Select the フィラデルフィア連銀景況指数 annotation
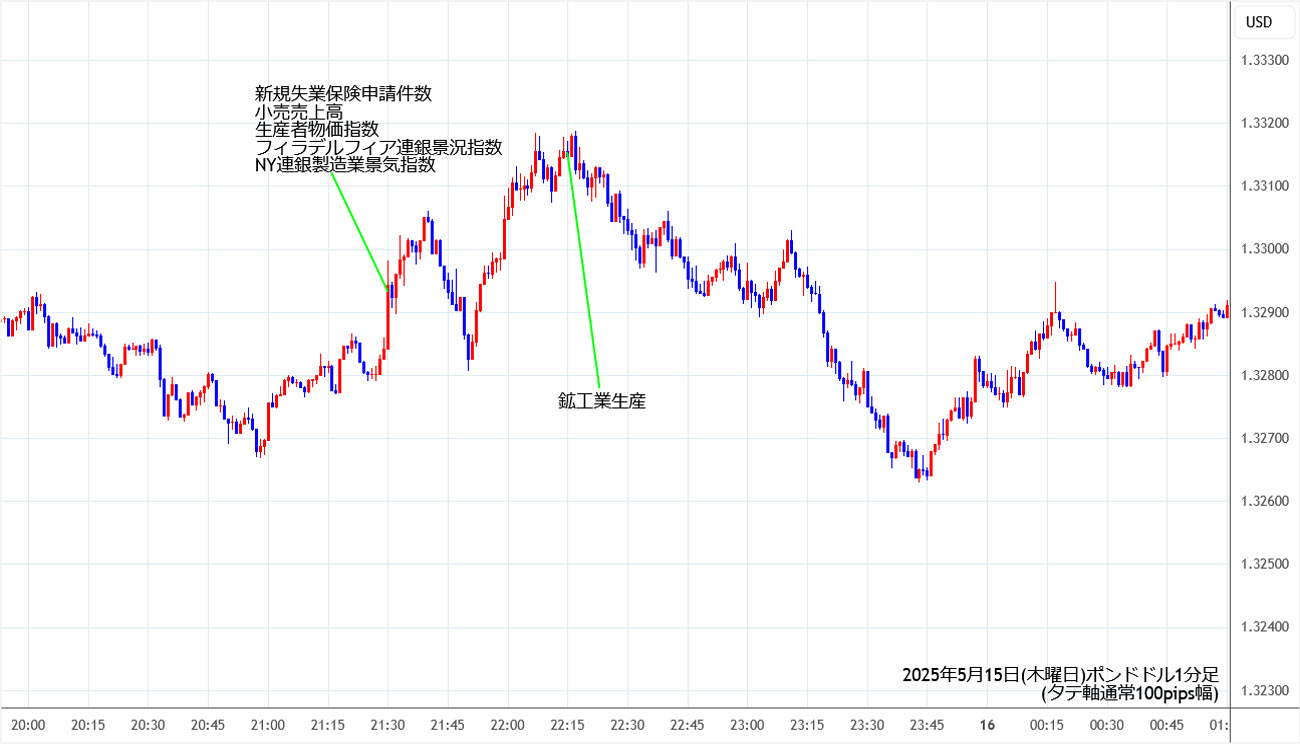This screenshot has height=745, width=1300. [x=379, y=148]
